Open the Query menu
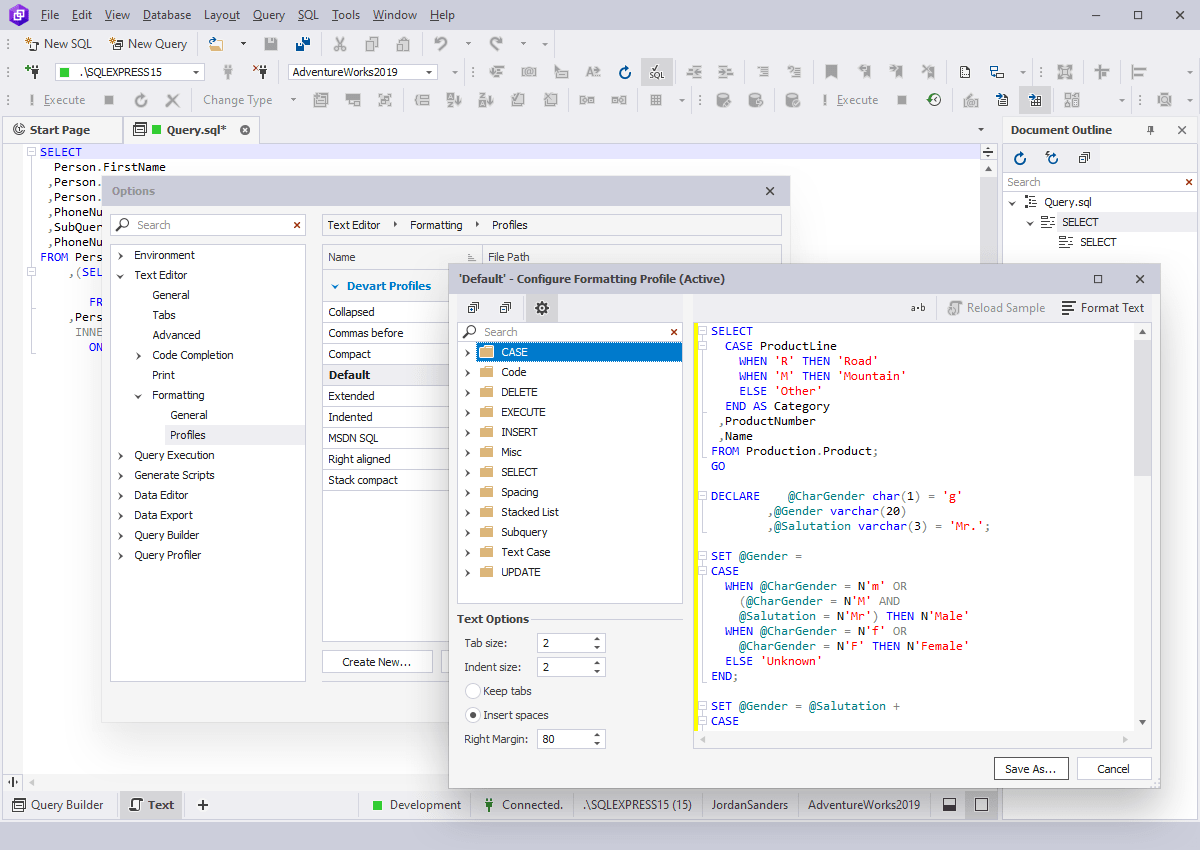The height and width of the screenshot is (850, 1200). coord(268,14)
